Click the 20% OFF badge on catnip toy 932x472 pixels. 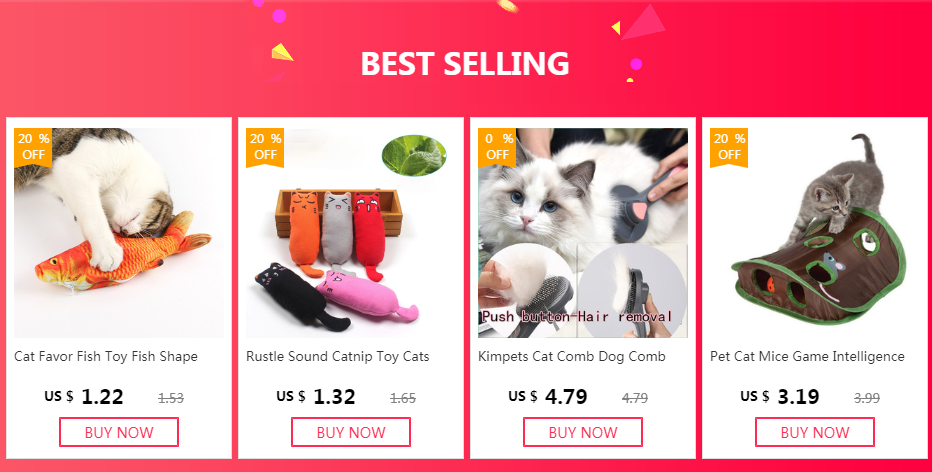click(265, 147)
